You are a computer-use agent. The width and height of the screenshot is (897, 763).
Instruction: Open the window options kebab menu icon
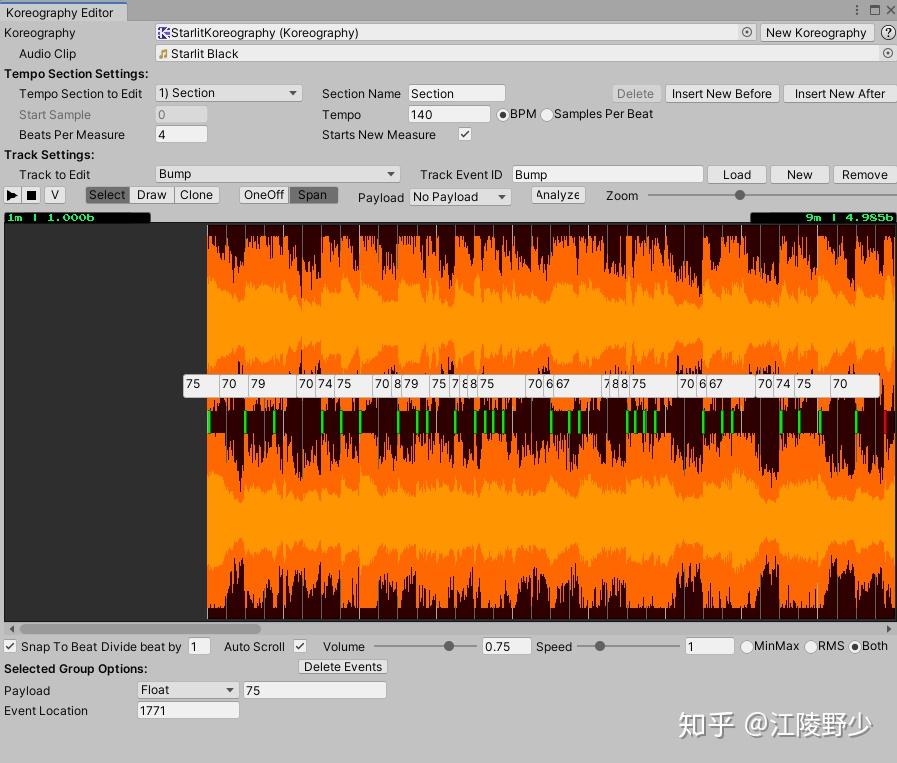coord(856,10)
